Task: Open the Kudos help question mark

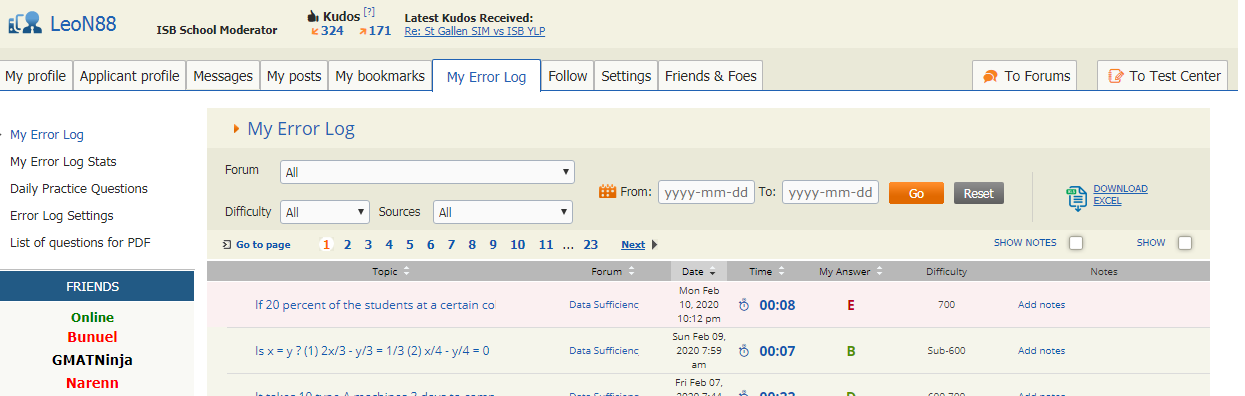Action: pos(369,12)
